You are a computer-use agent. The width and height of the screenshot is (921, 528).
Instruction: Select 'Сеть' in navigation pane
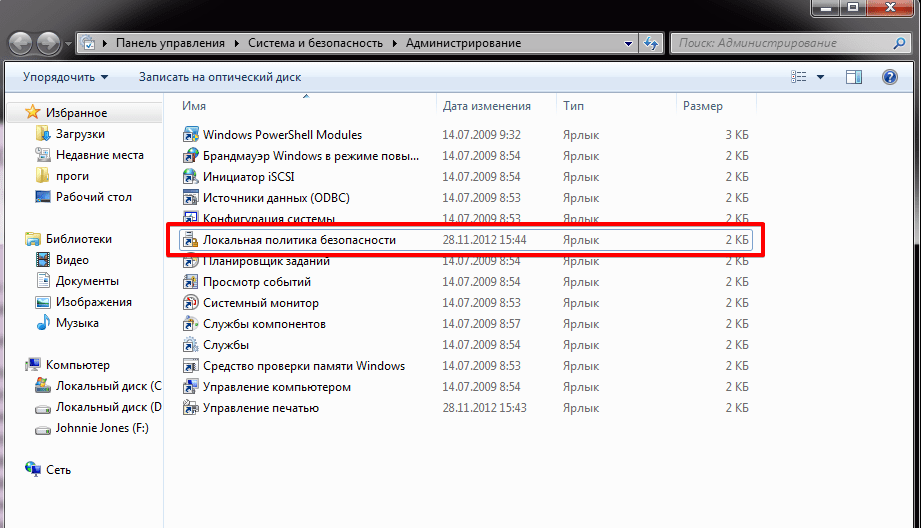pyautogui.click(x=58, y=470)
